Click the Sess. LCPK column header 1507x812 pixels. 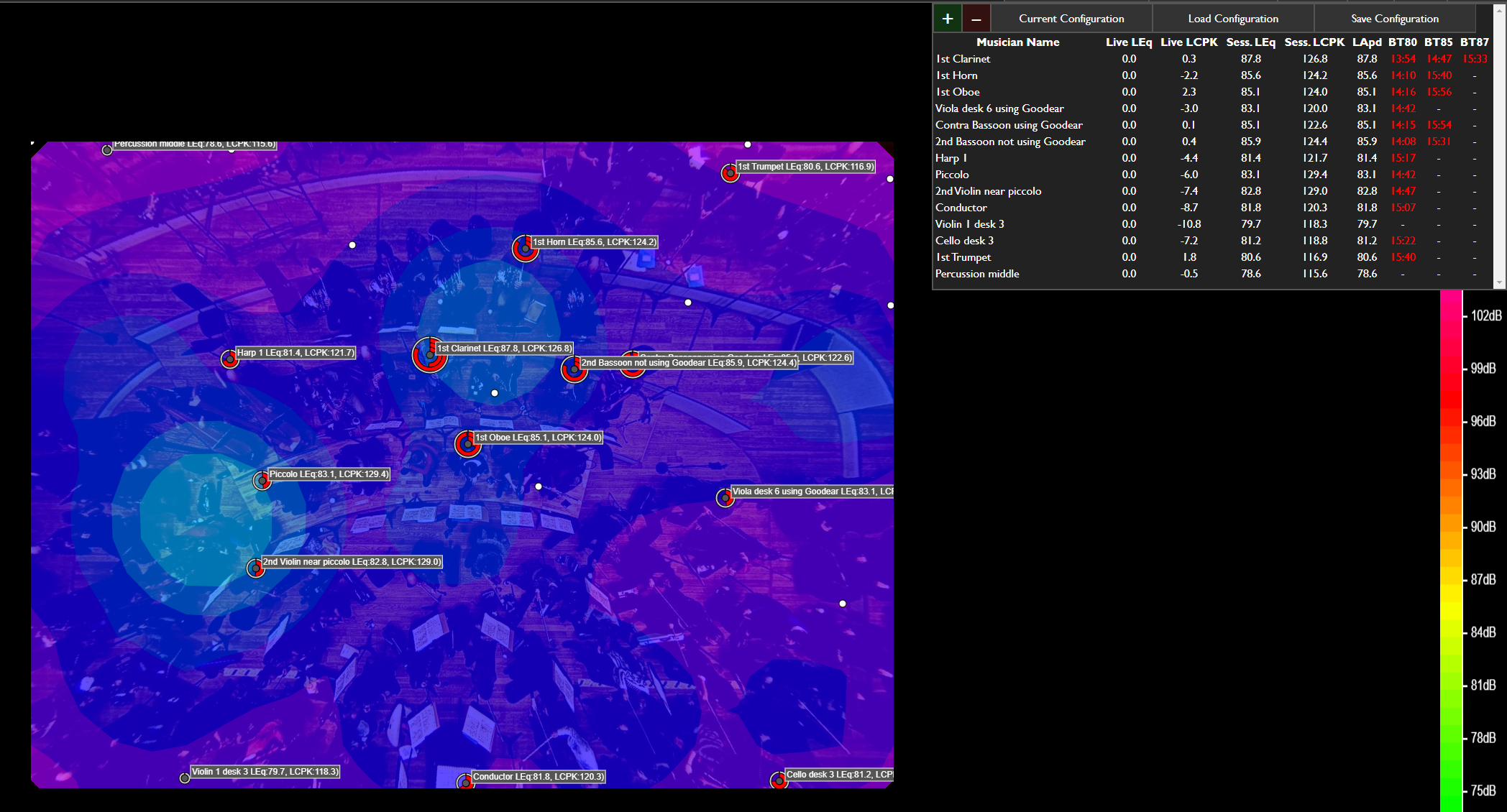tap(1314, 42)
